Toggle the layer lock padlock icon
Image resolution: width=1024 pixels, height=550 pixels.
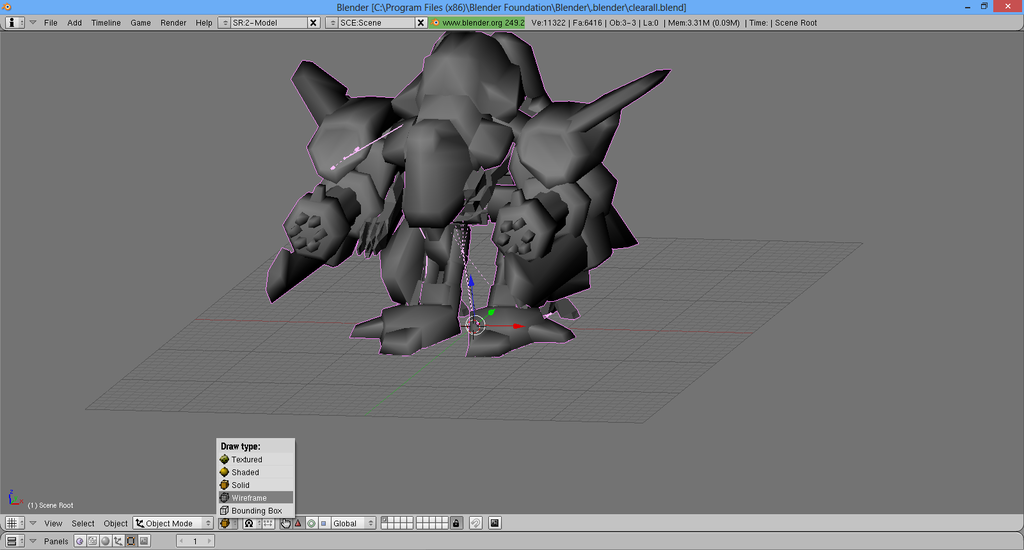click(x=456, y=523)
